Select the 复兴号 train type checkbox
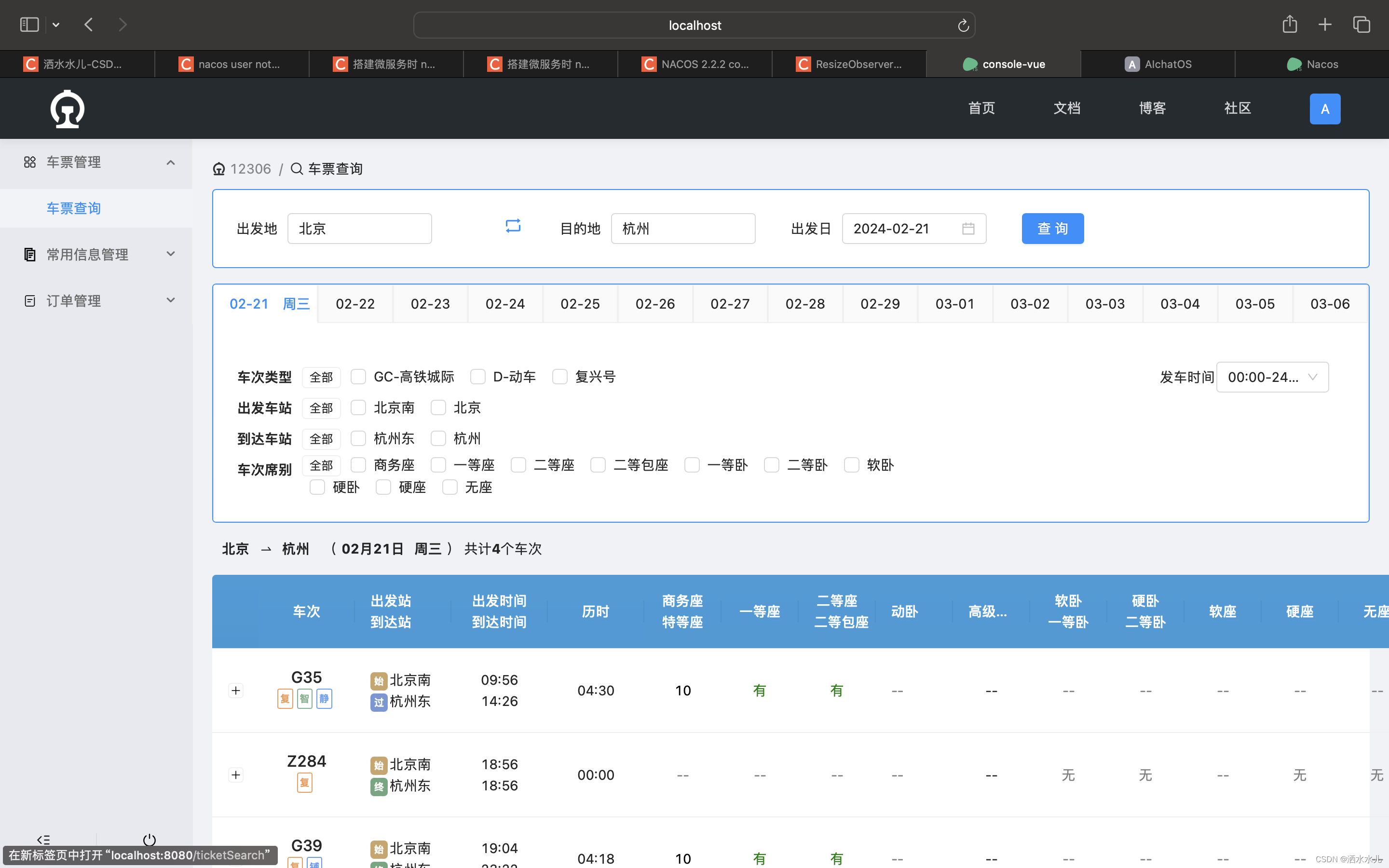1389x868 pixels. [559, 377]
